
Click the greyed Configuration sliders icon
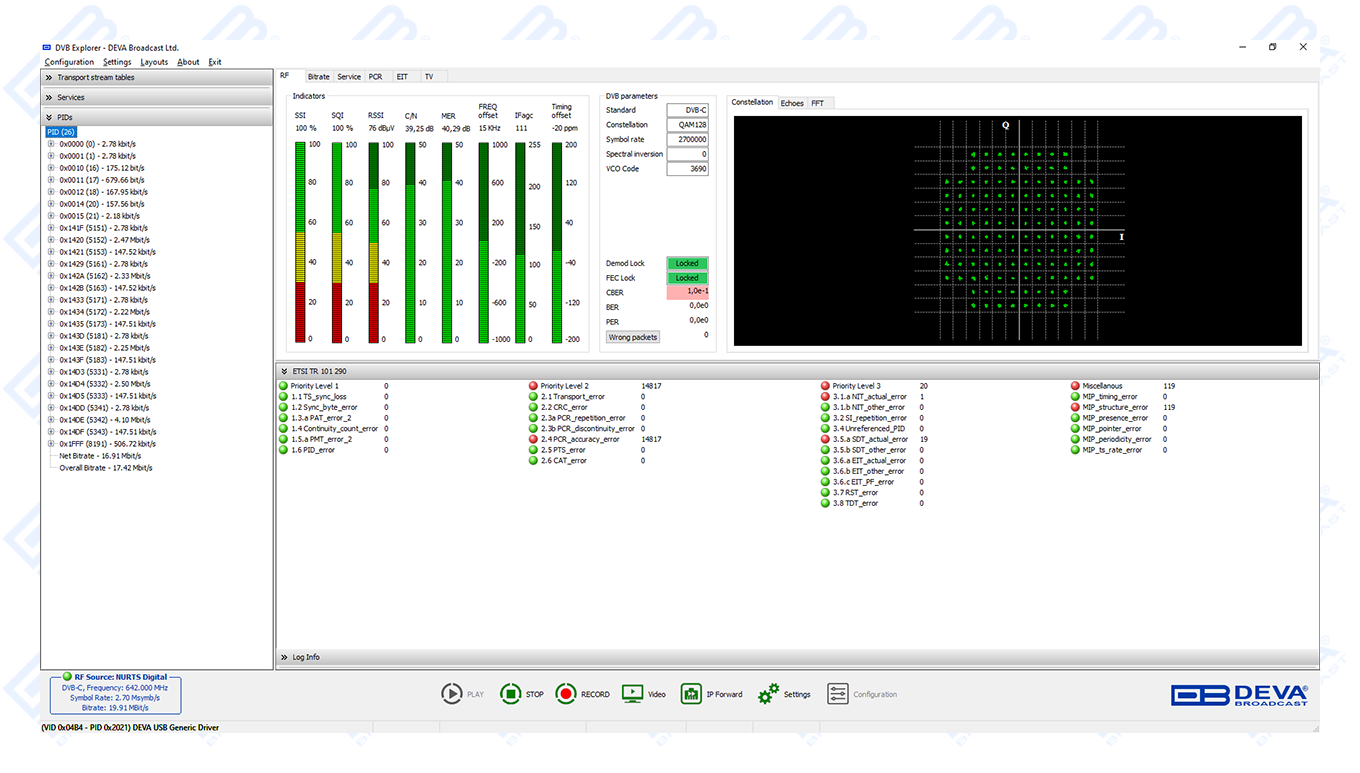(838, 694)
